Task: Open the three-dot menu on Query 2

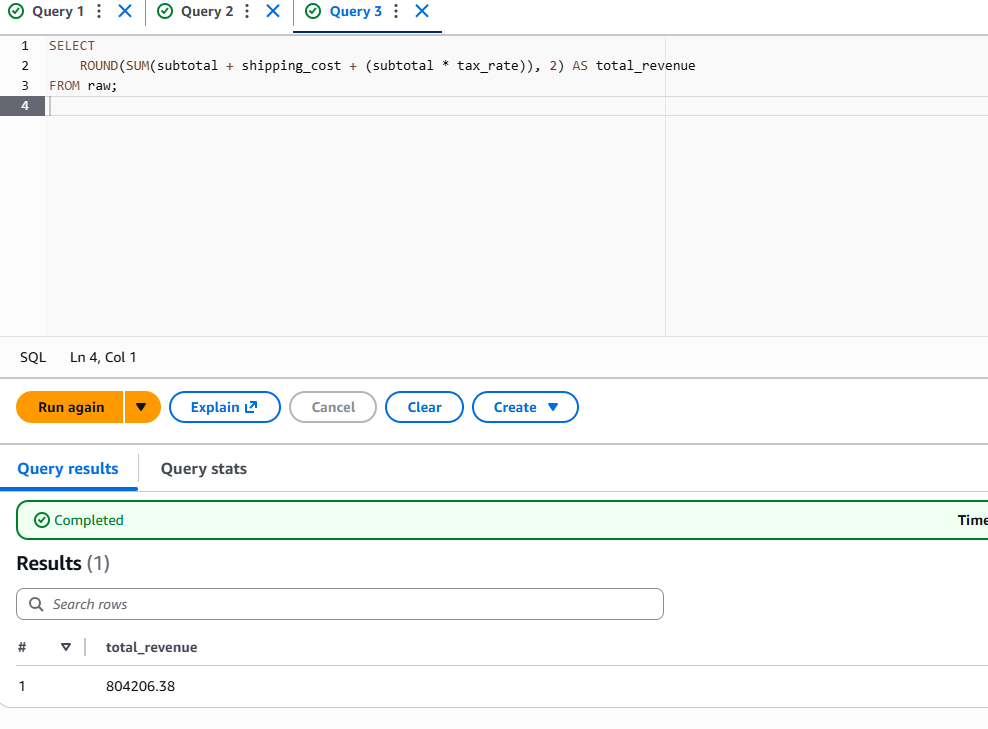Action: 247,12
